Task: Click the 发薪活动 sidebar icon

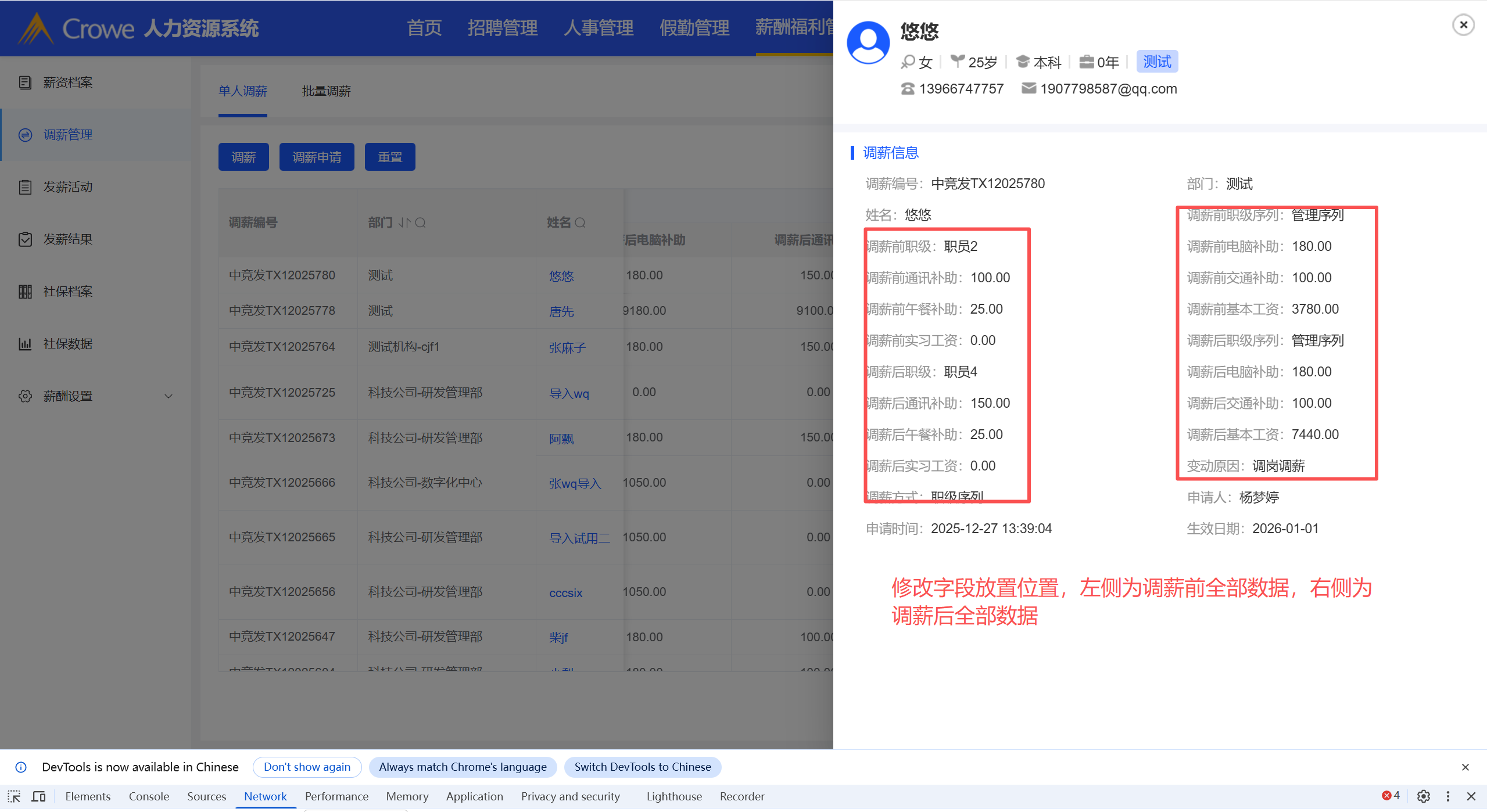Action: [25, 187]
